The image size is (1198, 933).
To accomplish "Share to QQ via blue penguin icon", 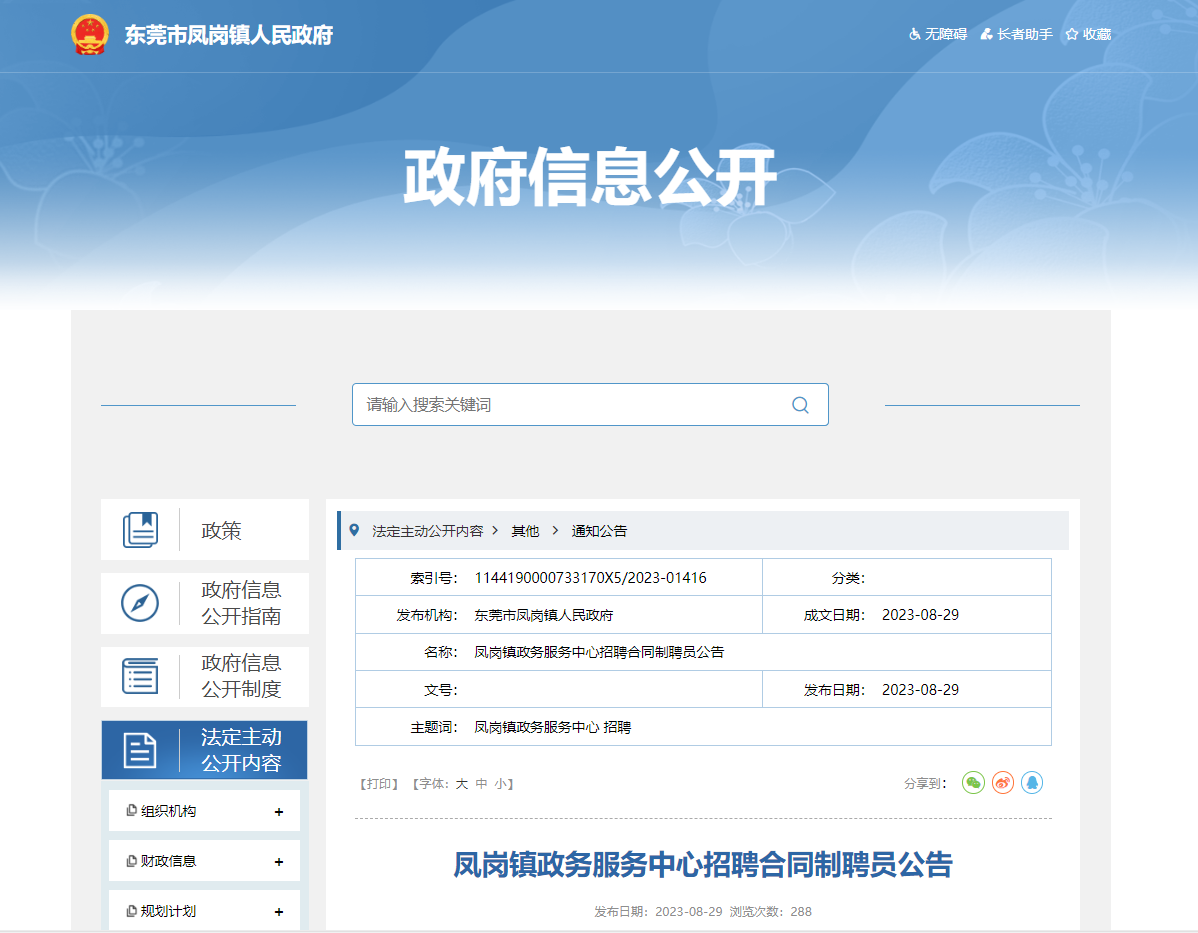I will tap(1032, 783).
